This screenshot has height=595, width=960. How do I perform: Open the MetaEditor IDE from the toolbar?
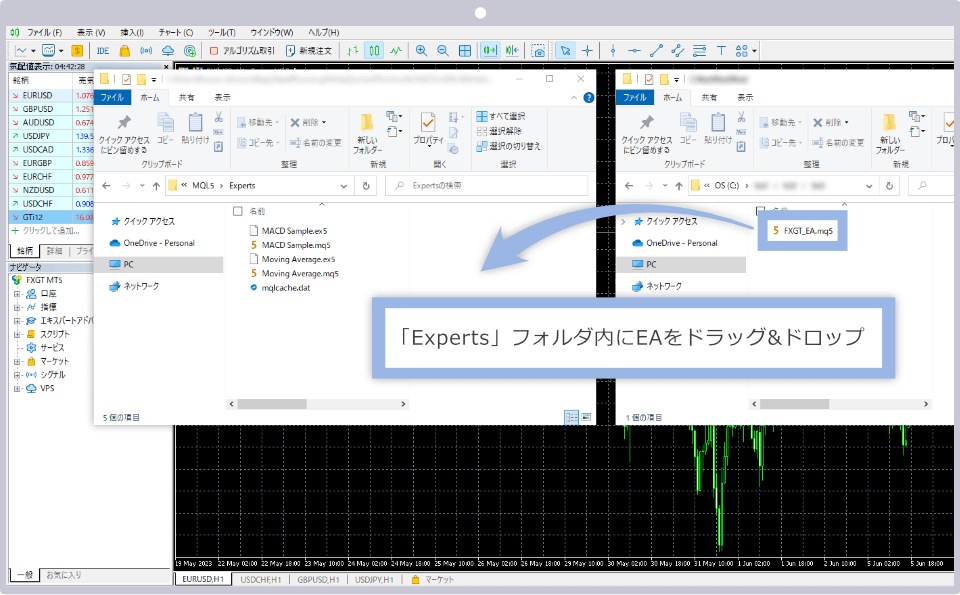102,51
